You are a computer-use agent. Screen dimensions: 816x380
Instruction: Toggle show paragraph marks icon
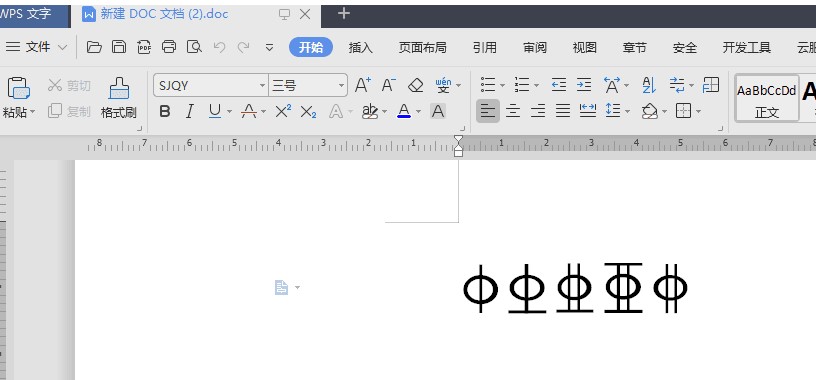677,84
